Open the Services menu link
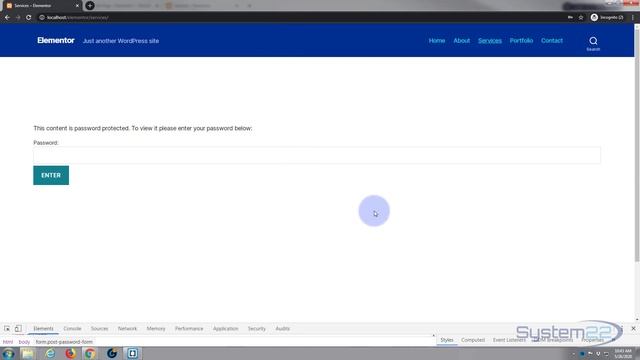 490,40
